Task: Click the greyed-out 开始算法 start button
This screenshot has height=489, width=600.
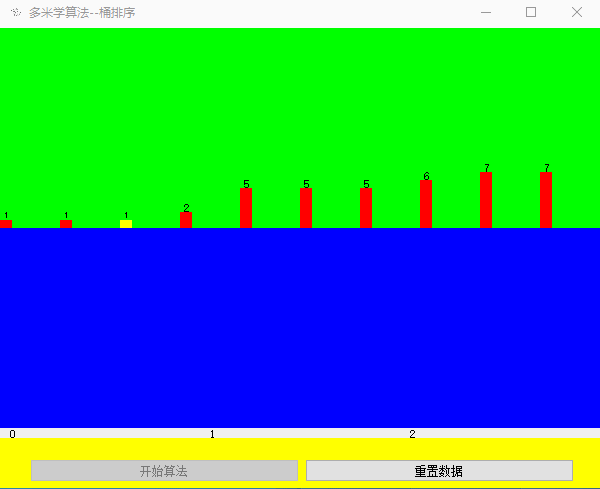Action: [164, 470]
